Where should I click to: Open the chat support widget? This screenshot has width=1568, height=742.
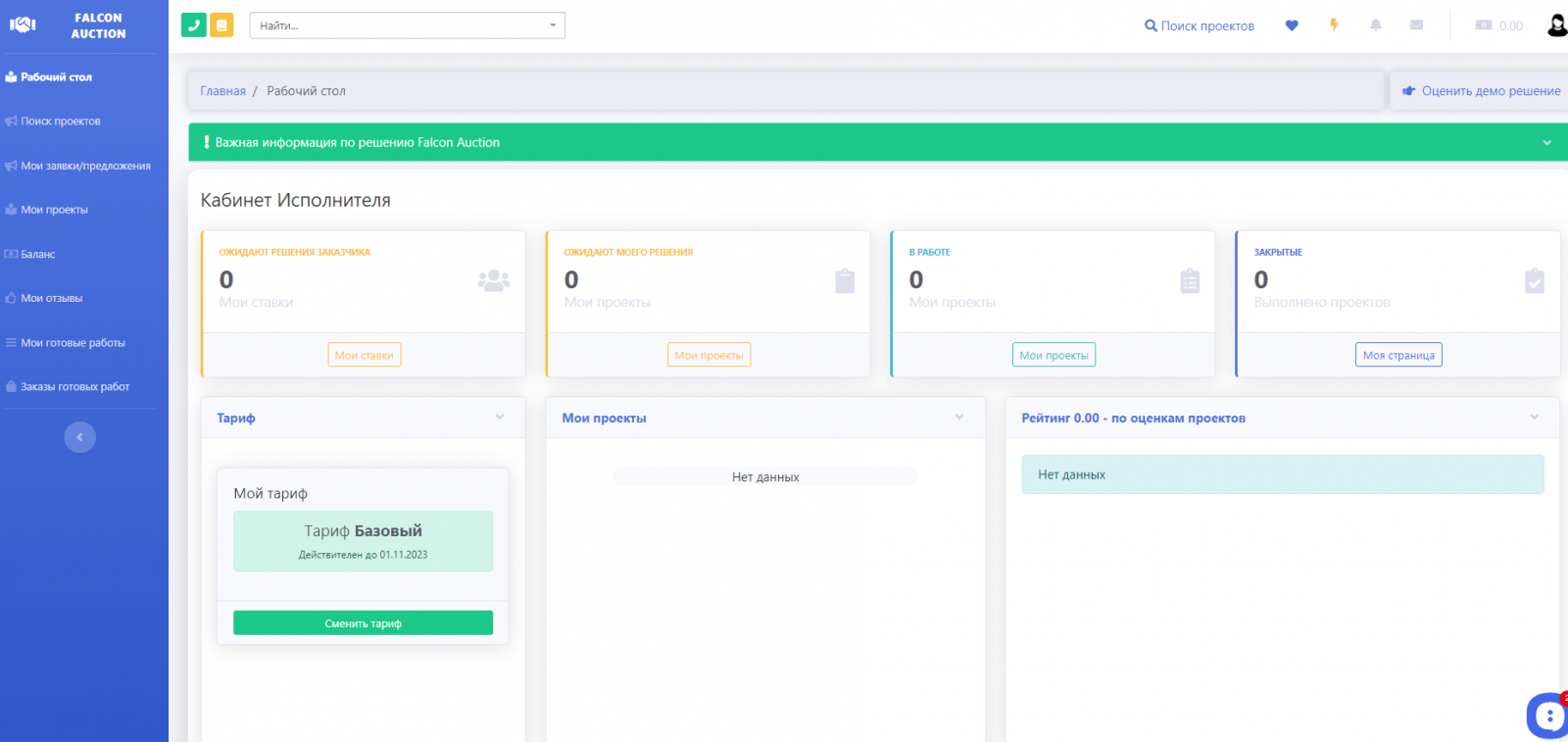(x=1547, y=716)
